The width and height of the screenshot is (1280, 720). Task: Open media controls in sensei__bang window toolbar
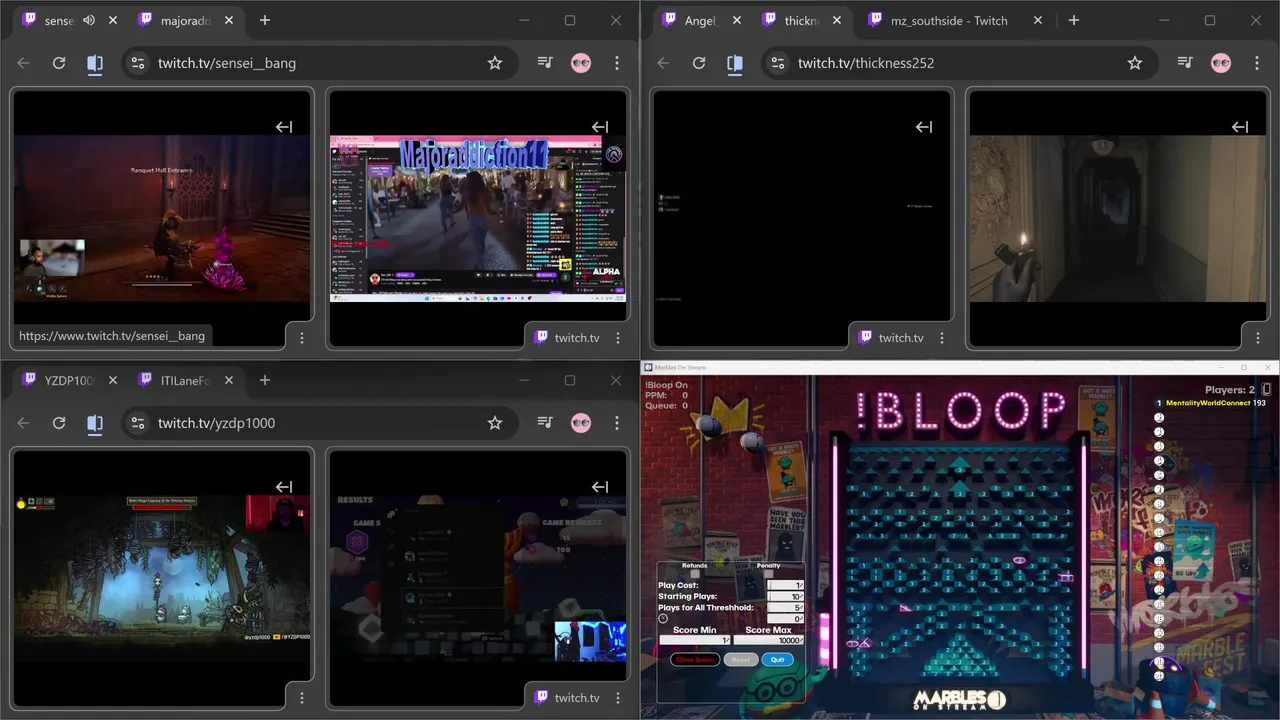point(545,63)
